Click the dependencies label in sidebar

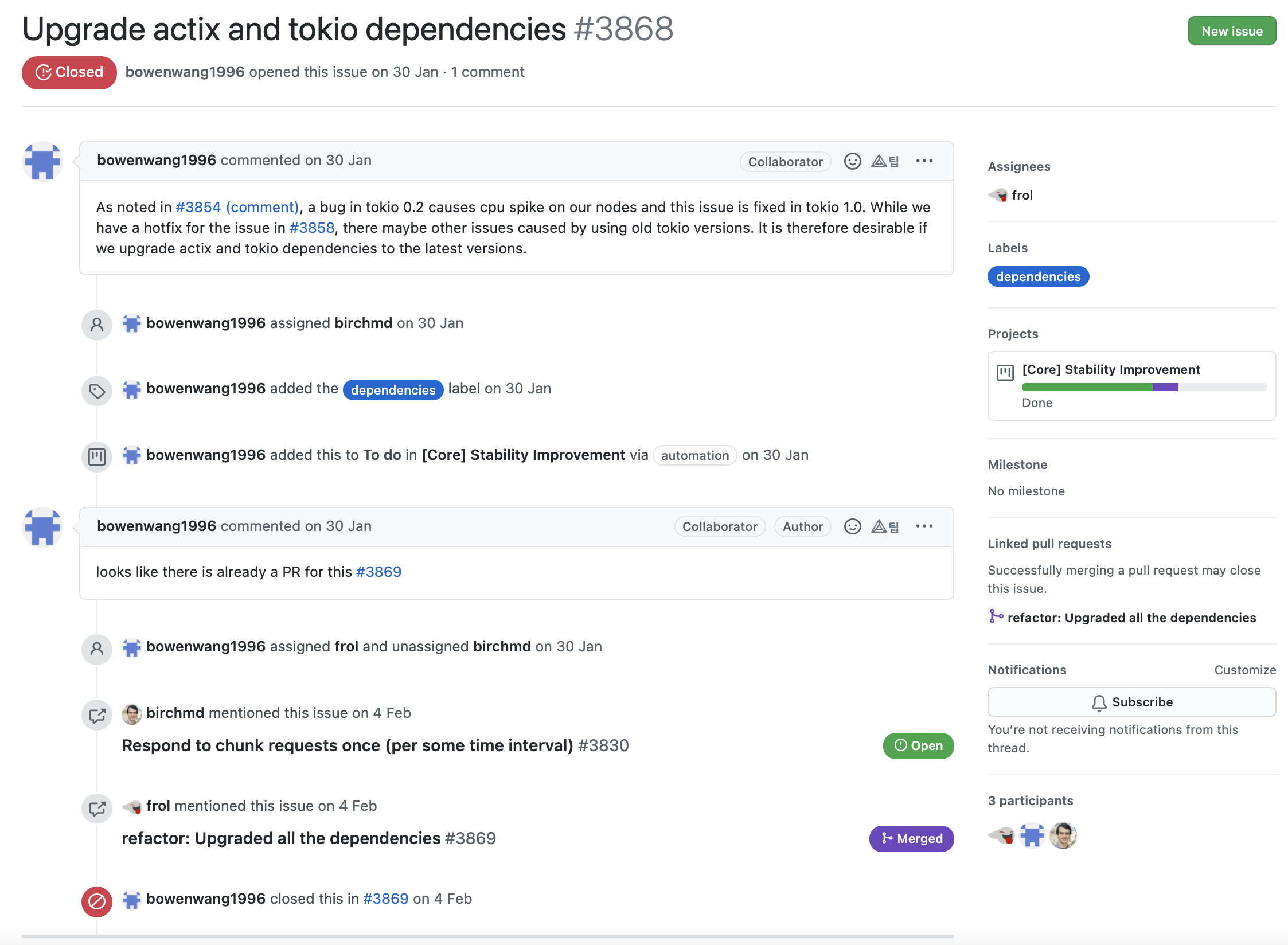tap(1037, 276)
